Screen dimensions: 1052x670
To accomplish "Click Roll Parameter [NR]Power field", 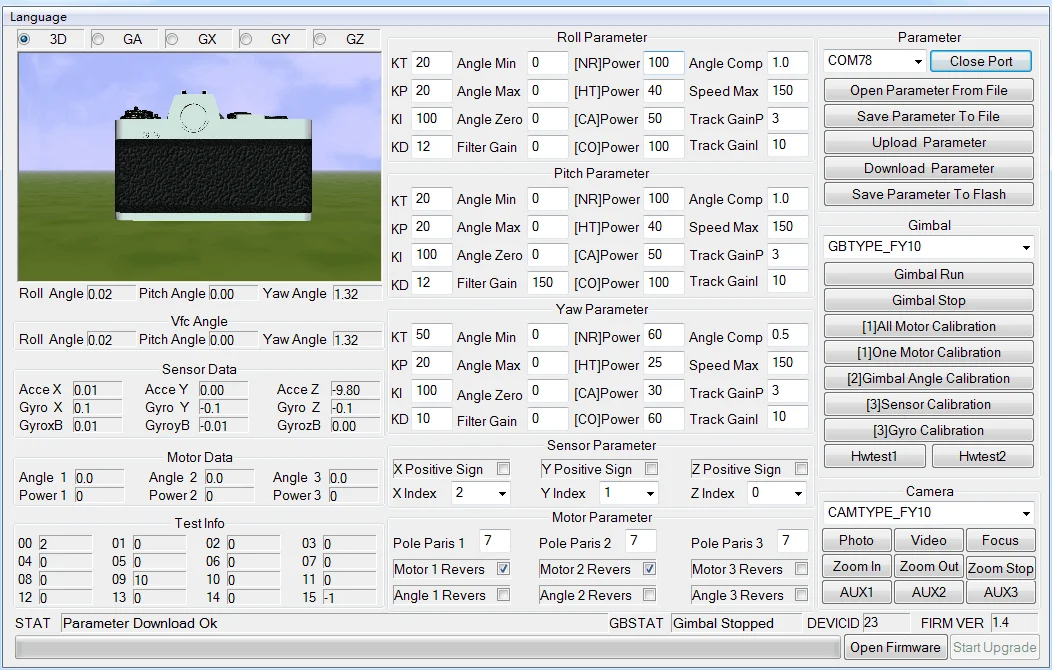I will tap(664, 62).
